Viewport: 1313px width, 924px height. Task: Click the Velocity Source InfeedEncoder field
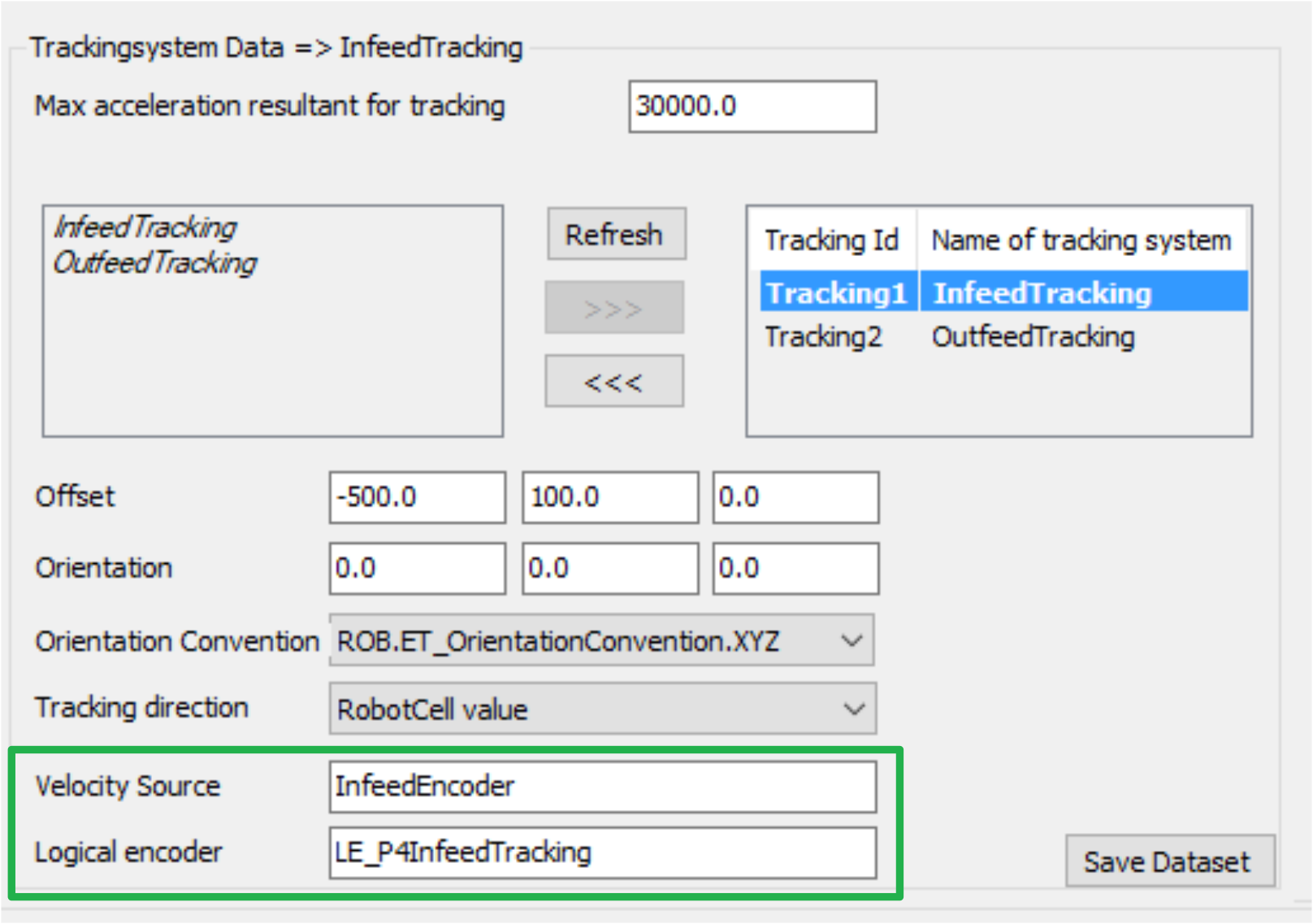601,786
